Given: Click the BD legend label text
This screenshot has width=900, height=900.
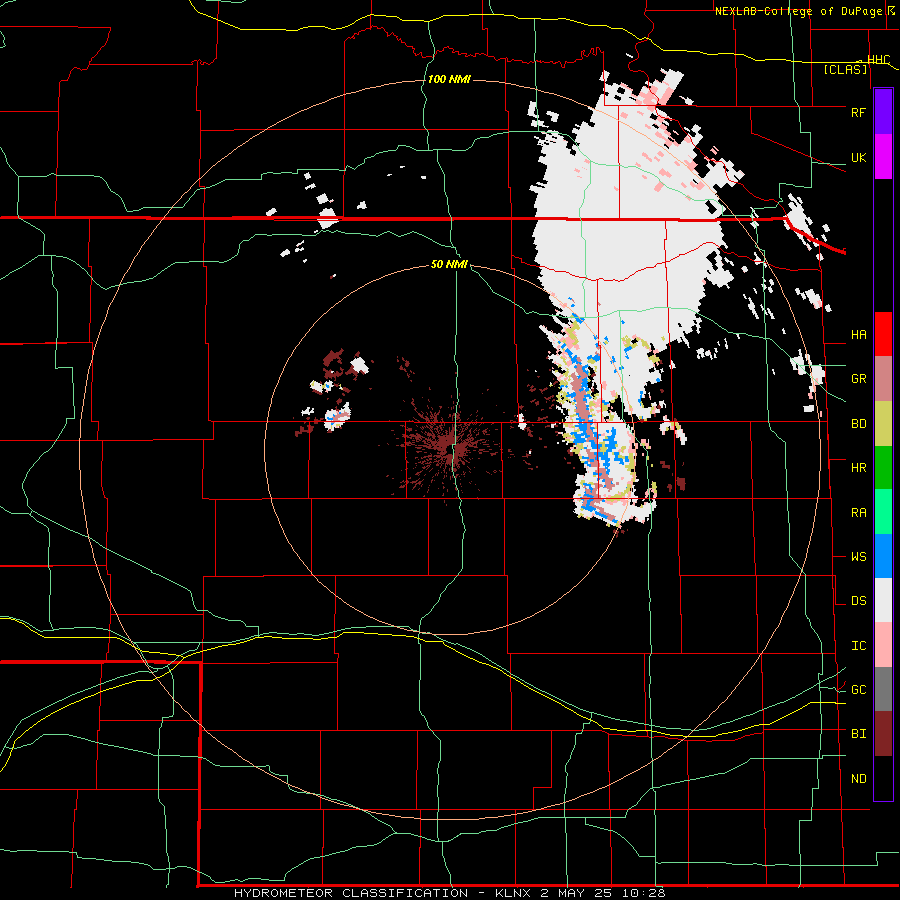Looking at the screenshot, I should tap(858, 424).
